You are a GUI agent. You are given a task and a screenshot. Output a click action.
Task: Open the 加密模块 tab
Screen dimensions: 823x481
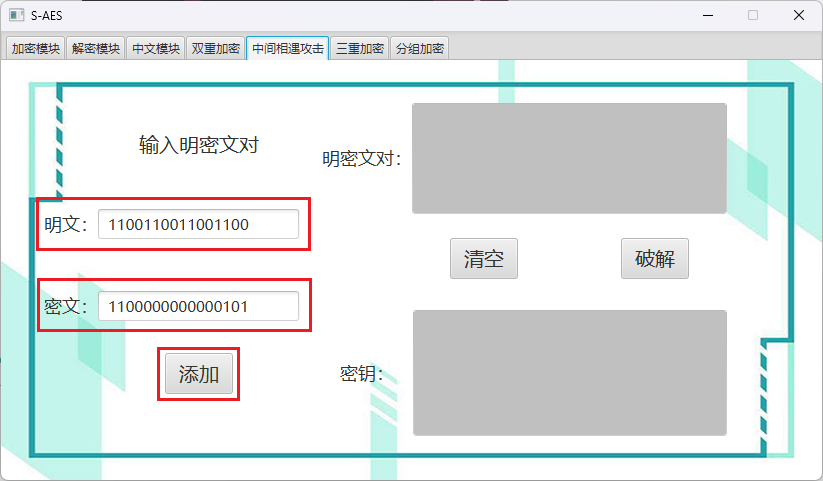point(35,48)
